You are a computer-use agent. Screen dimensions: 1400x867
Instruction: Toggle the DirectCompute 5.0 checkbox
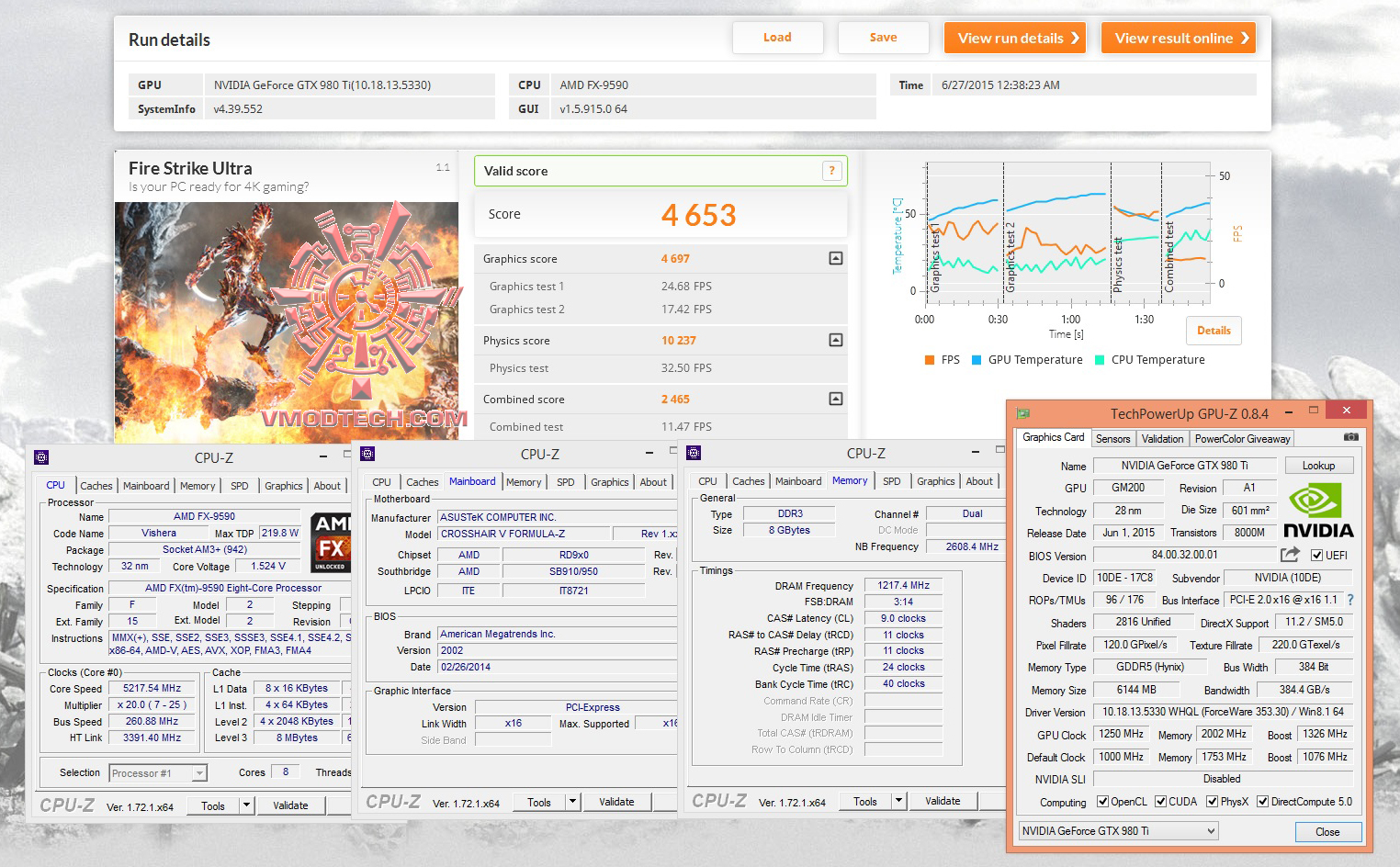tap(1263, 802)
